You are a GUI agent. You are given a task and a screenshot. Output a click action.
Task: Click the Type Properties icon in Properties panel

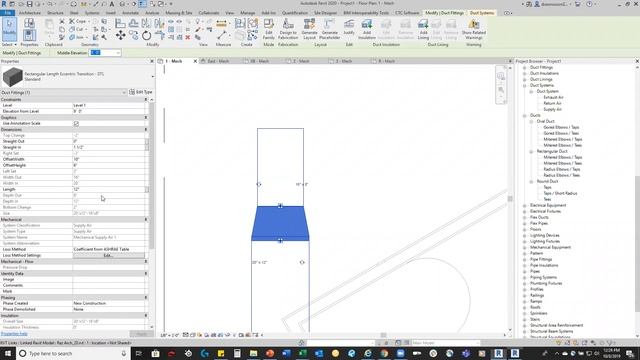29,23
